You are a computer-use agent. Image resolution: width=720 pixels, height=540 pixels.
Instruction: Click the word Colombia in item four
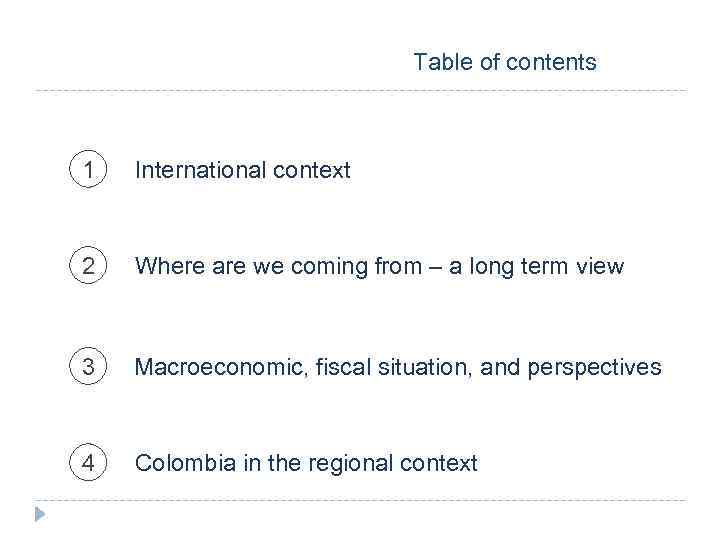tap(176, 463)
